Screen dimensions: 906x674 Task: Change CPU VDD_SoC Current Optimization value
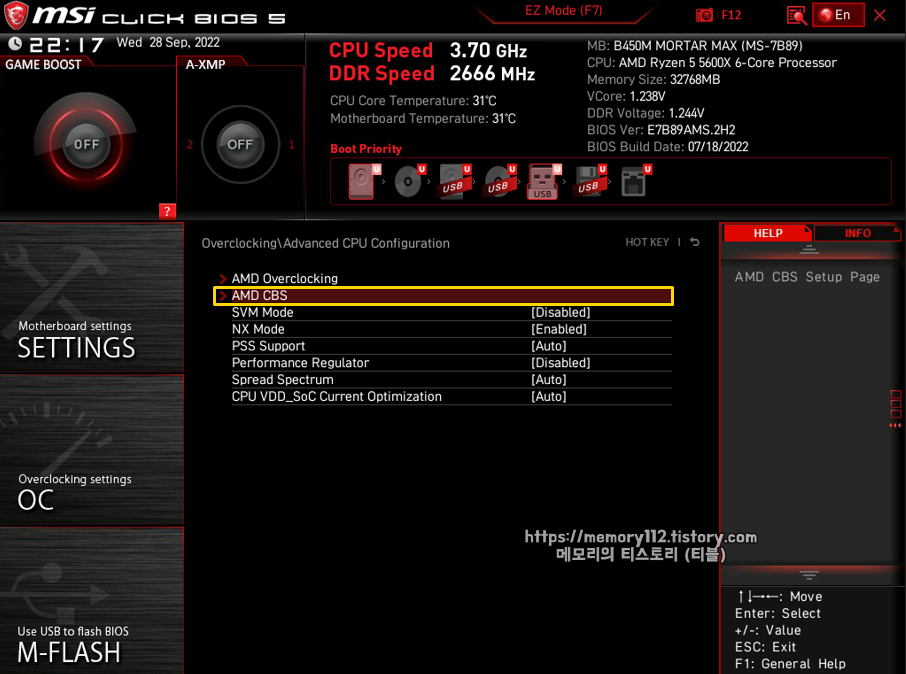point(548,396)
